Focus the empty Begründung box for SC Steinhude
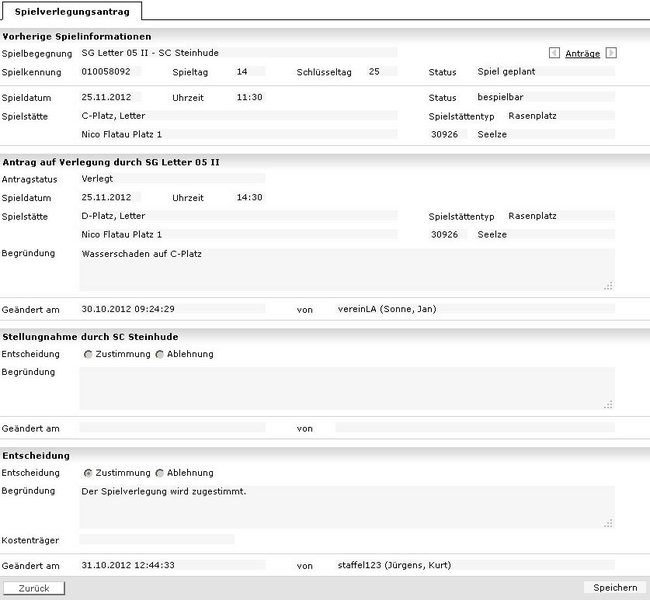 point(346,387)
